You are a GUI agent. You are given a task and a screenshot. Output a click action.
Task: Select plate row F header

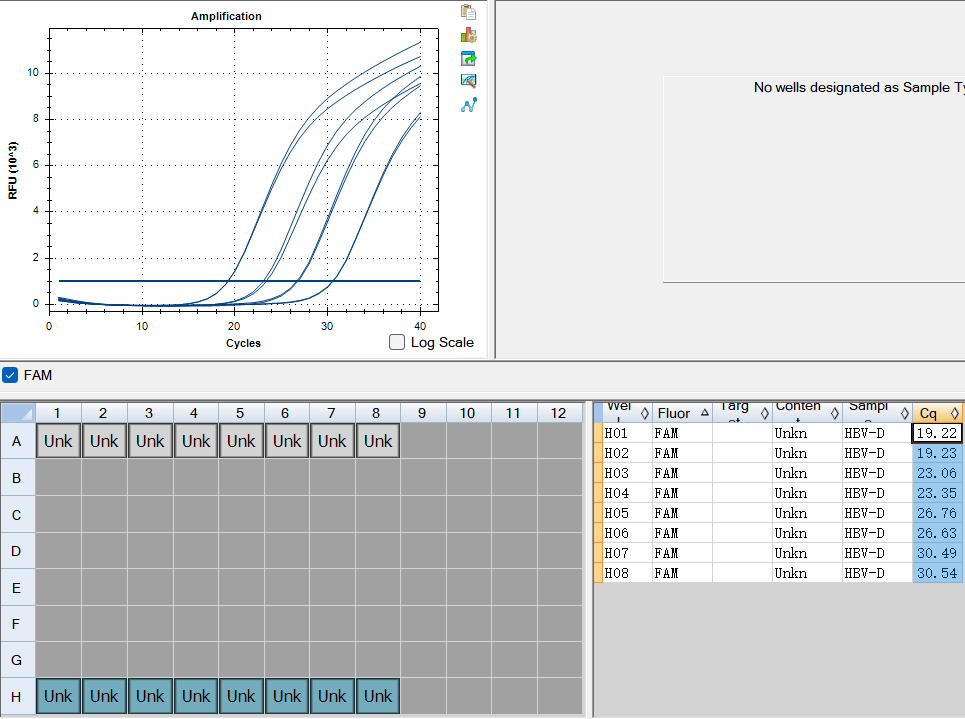17,624
